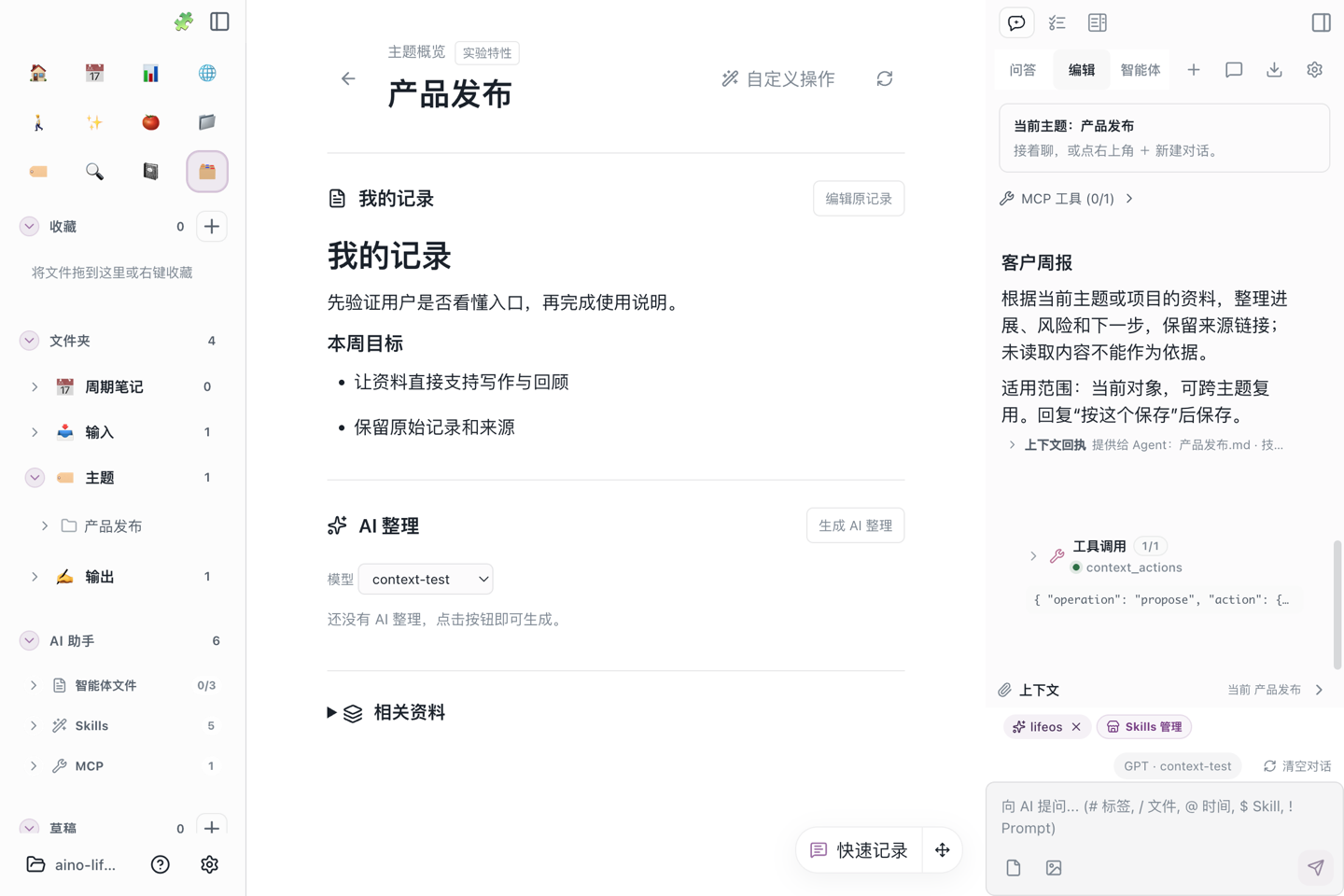Click the globe icon in the sidebar grid
Screen dimensions: 1344x896
[207, 73]
